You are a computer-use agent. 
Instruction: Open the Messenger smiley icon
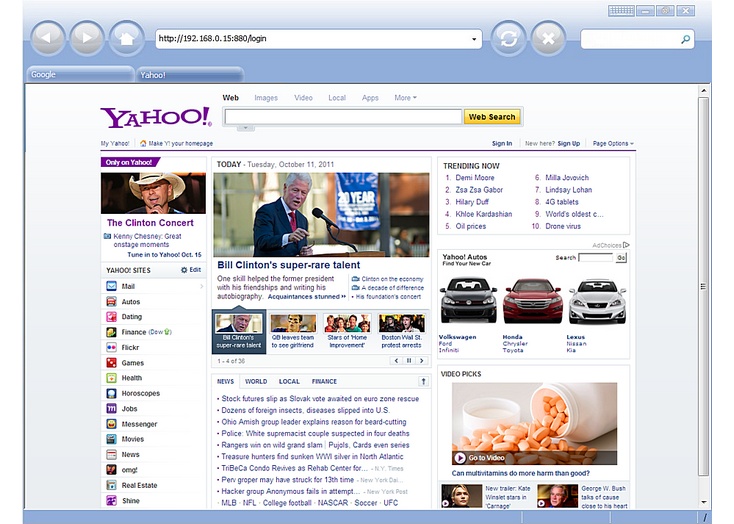[x=111, y=424]
